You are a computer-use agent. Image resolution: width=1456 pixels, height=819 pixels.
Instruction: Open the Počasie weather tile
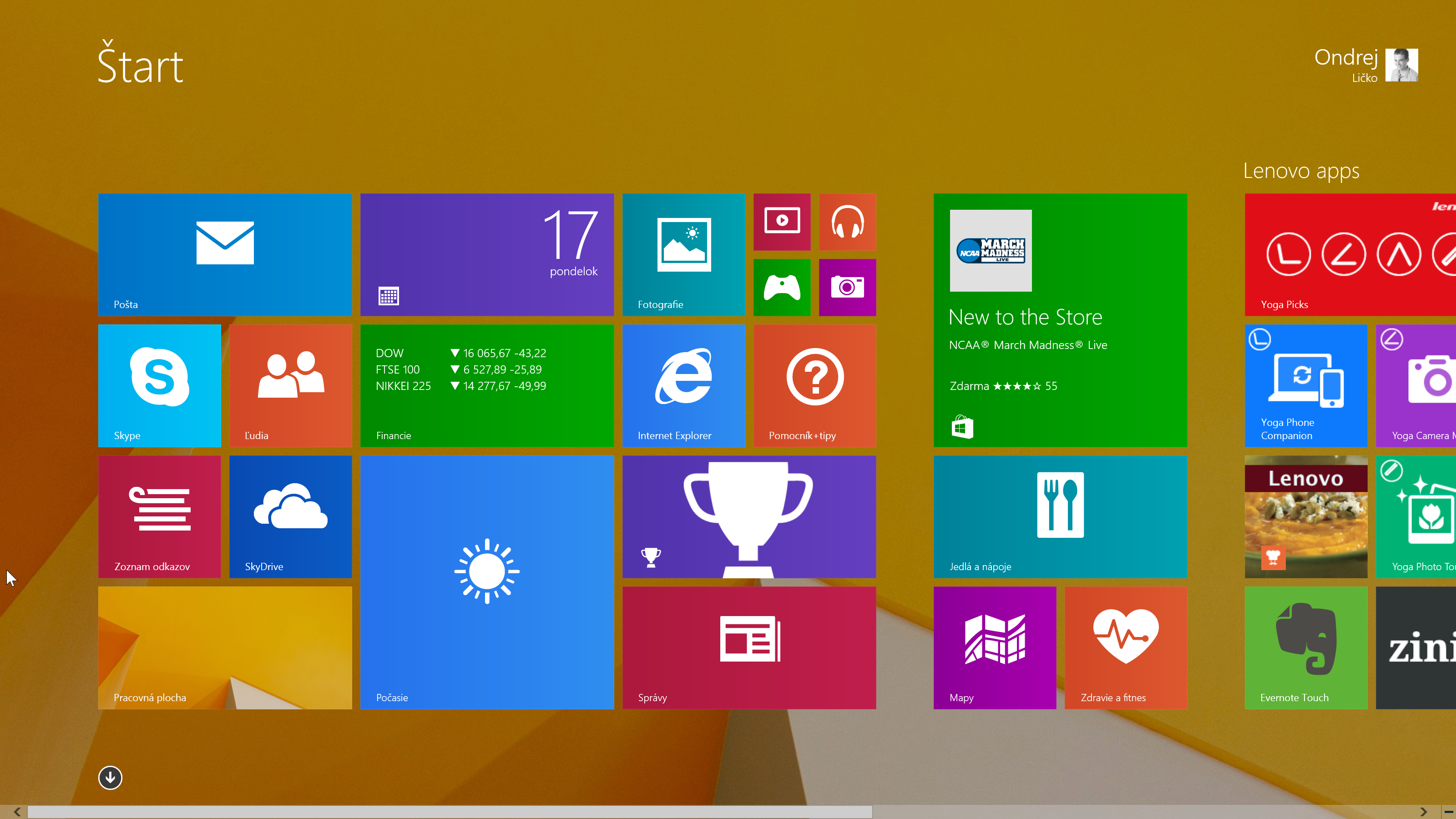pos(487,582)
